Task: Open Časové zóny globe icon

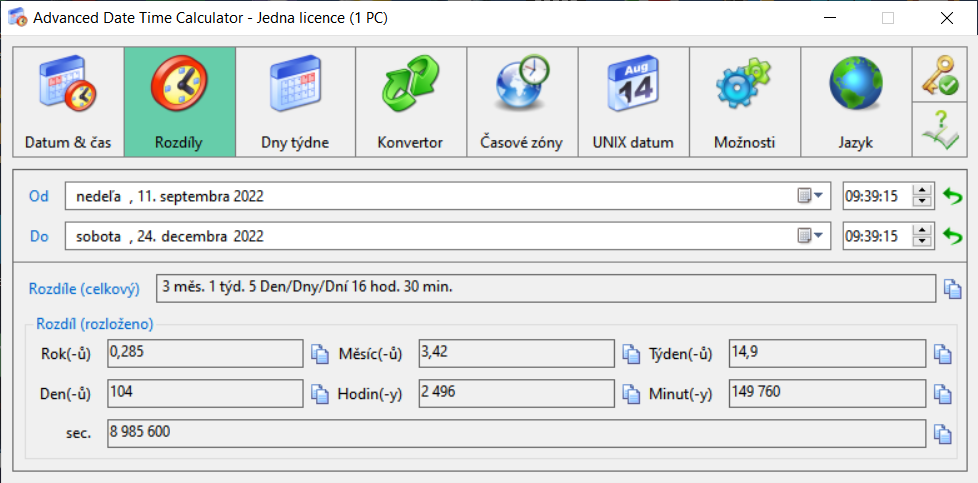Action: 522,102
